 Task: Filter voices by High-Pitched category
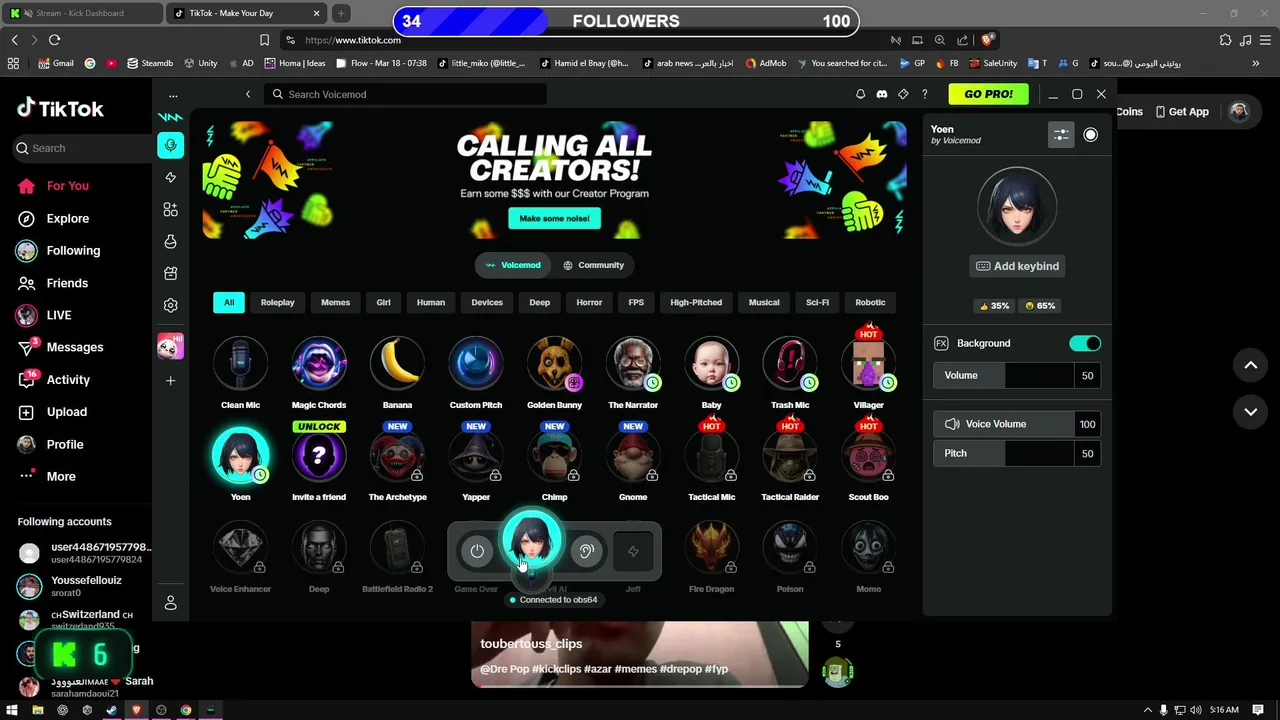696,302
